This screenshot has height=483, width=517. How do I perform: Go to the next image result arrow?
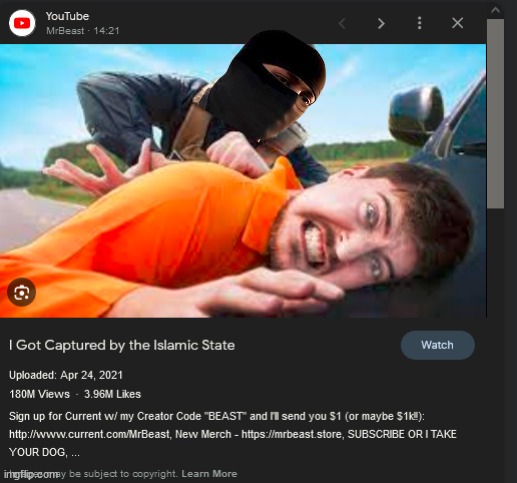click(x=381, y=23)
